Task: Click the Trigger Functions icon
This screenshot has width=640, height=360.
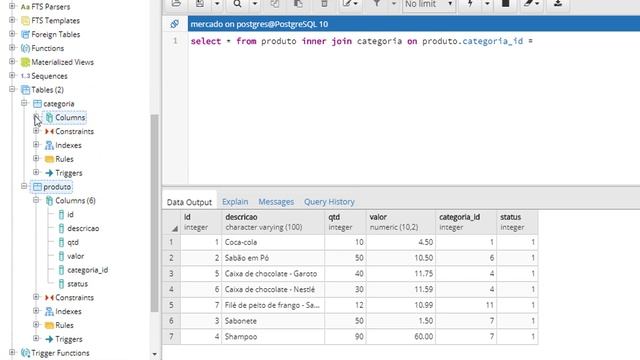Action: coord(25,353)
